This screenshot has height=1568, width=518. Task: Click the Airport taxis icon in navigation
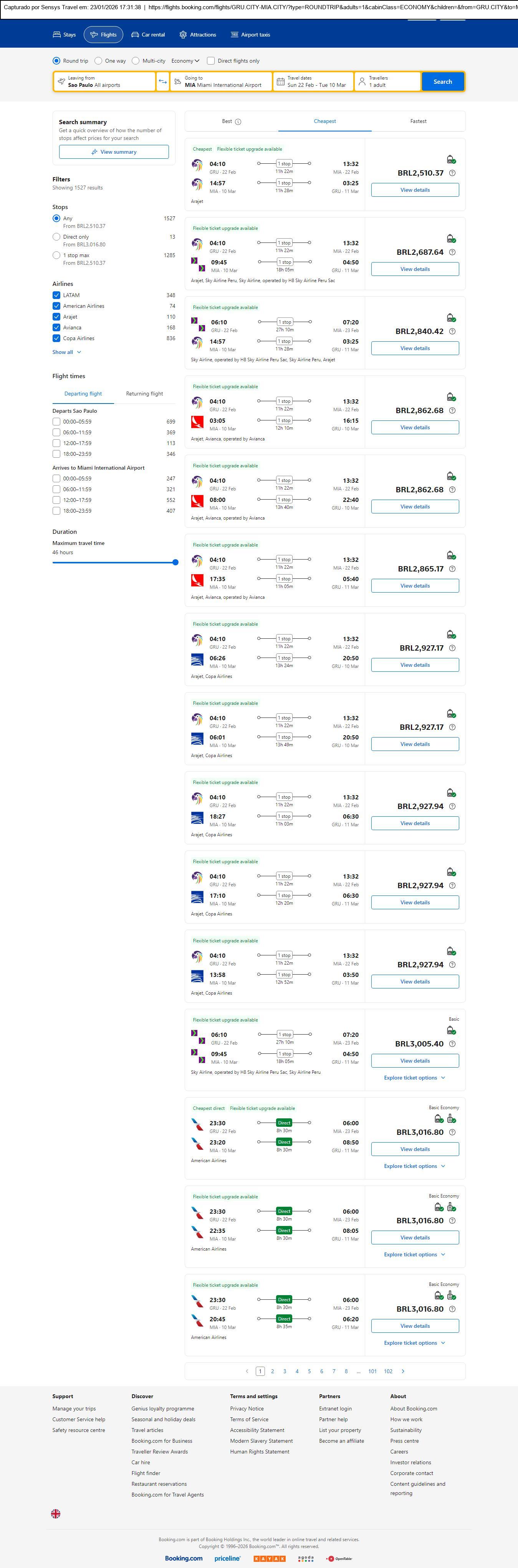pyautogui.click(x=234, y=35)
